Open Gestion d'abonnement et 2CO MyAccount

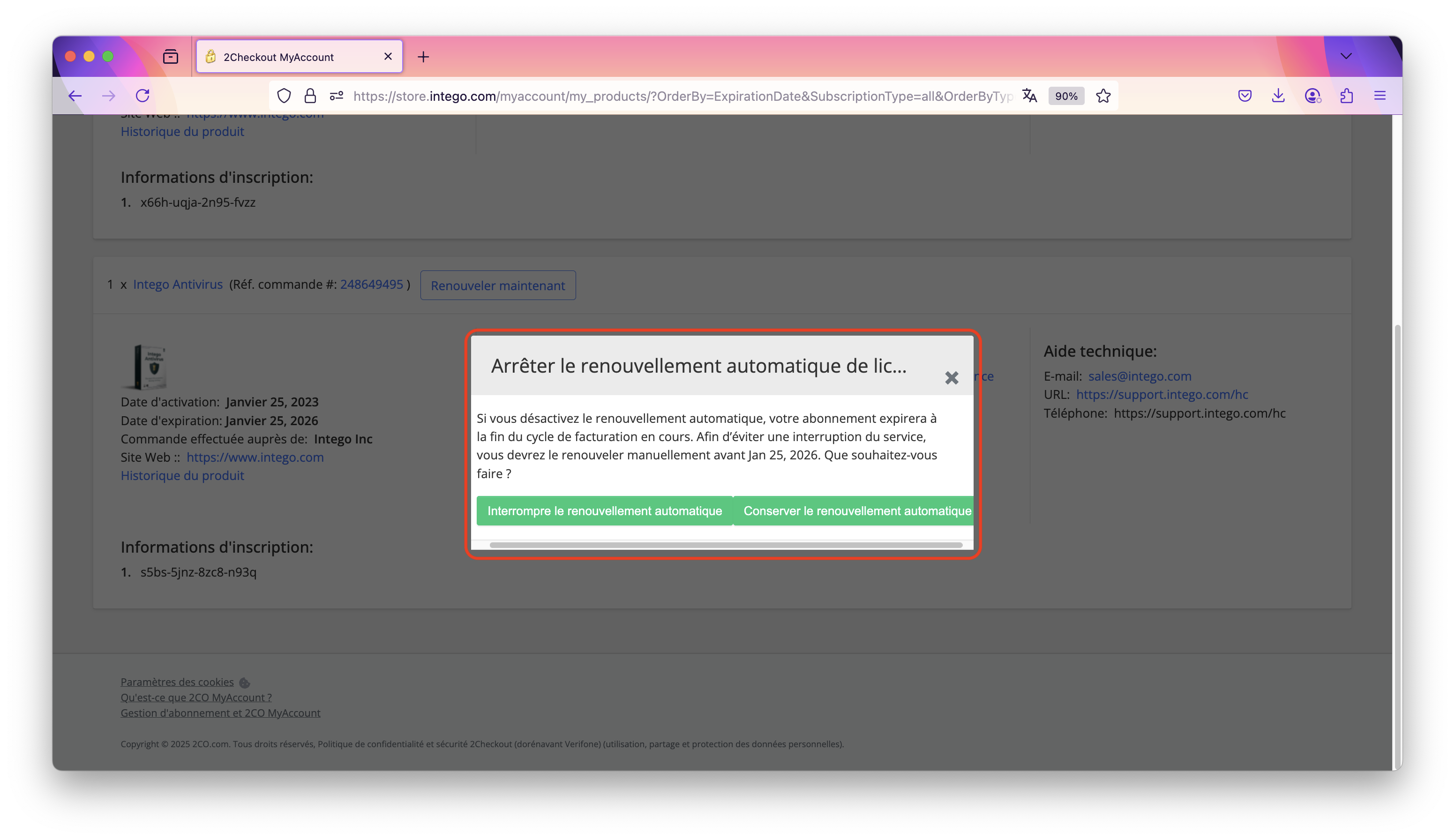pos(220,713)
